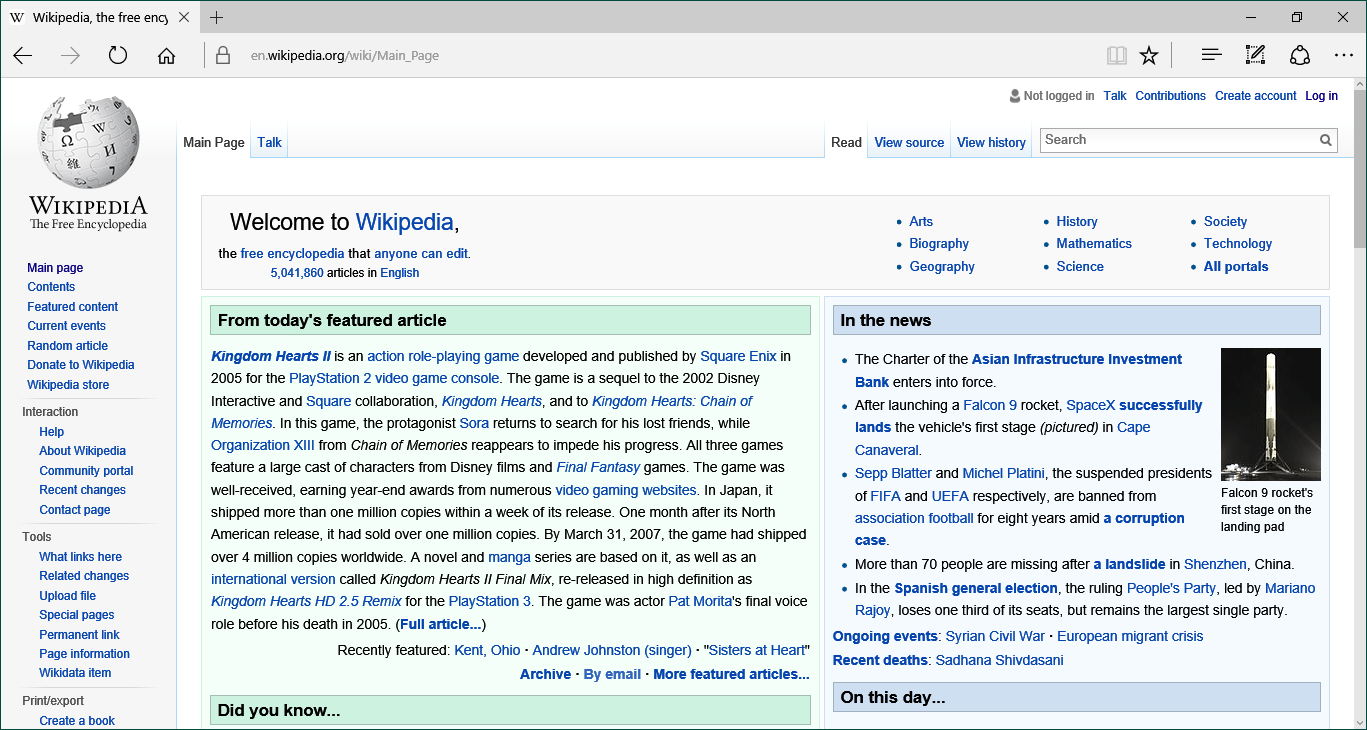Switch to reading view book icon
The image size is (1367, 730).
[1117, 56]
